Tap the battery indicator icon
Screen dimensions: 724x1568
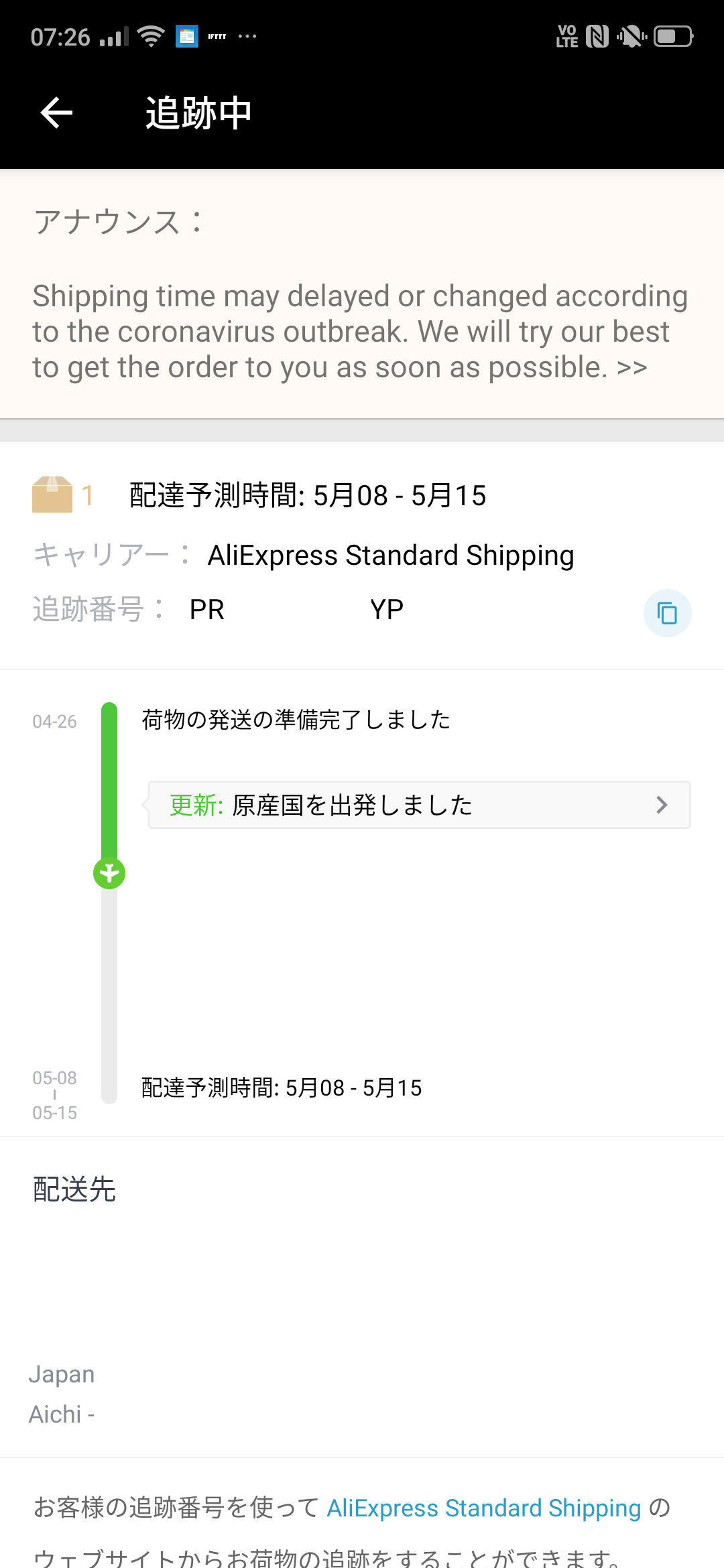674,36
